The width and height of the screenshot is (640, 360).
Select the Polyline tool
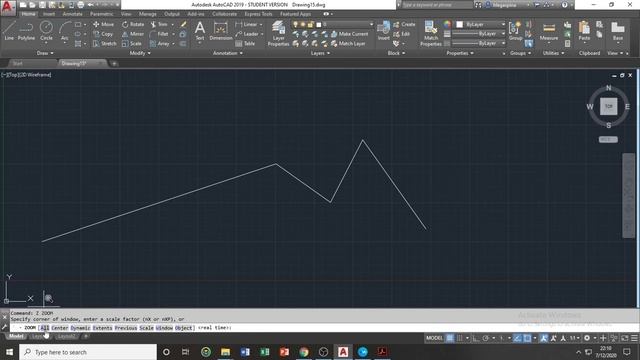[27, 31]
